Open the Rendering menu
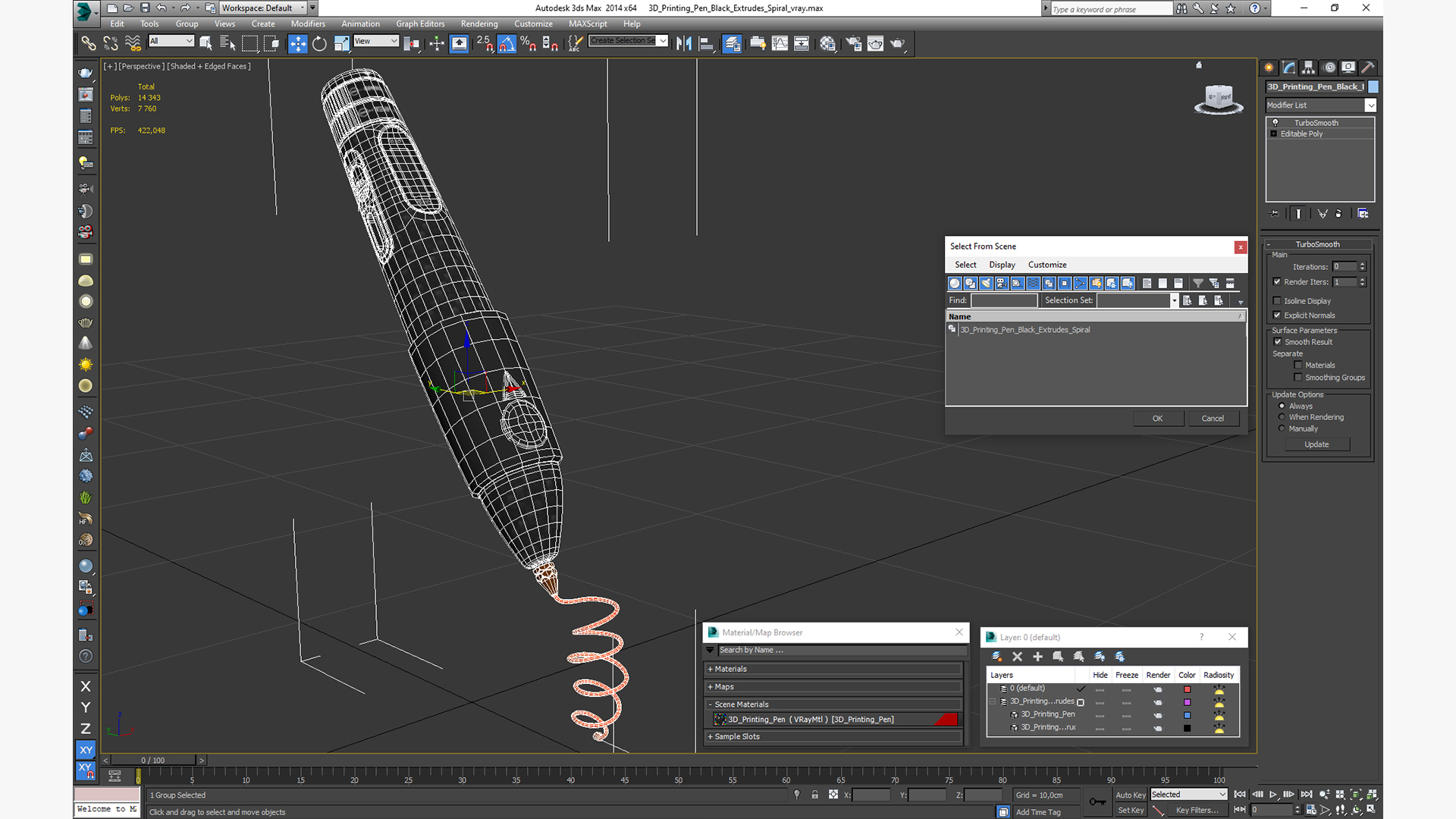1456x819 pixels. point(479,24)
